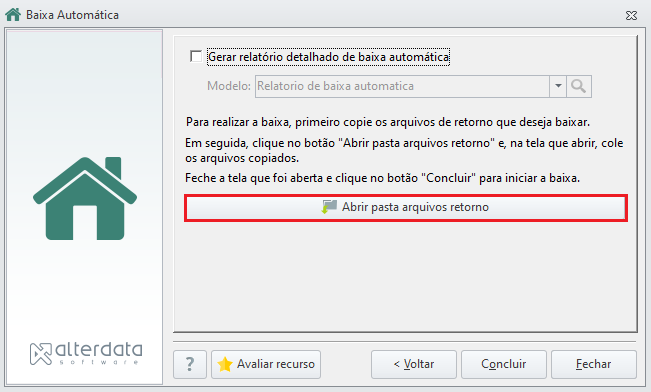This screenshot has width=651, height=392.
Task: Click the house icon in the title bar
Action: click(x=13, y=15)
